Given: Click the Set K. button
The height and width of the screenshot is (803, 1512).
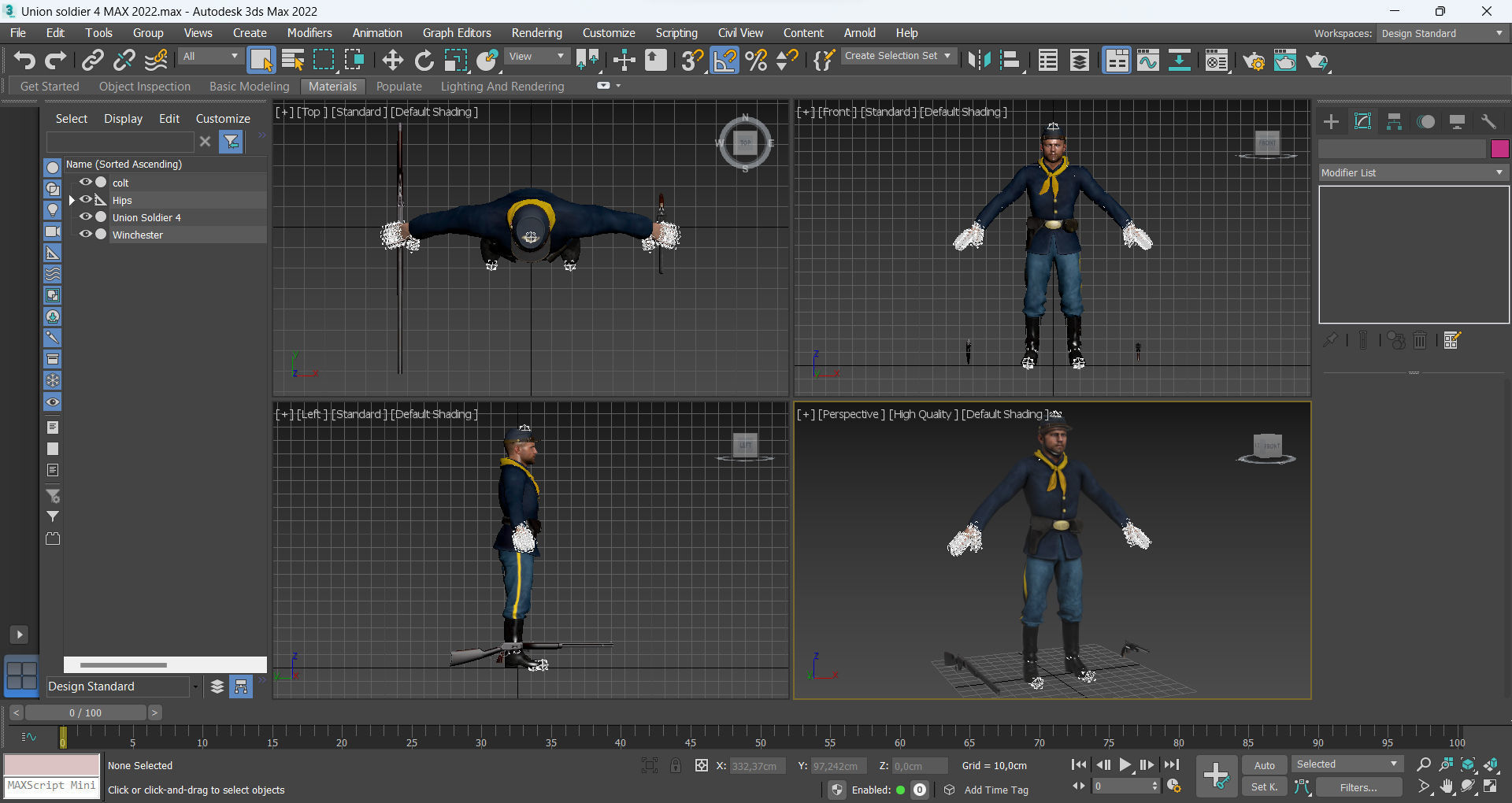Looking at the screenshot, I should point(1264,787).
